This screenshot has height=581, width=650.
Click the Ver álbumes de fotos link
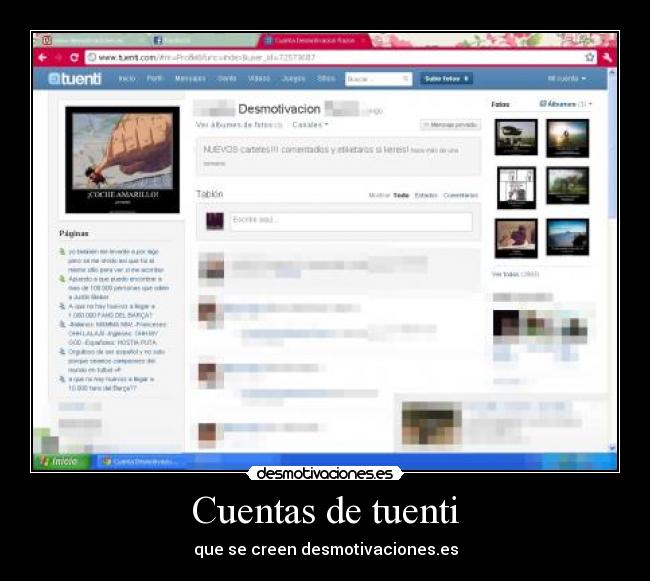tap(239, 125)
